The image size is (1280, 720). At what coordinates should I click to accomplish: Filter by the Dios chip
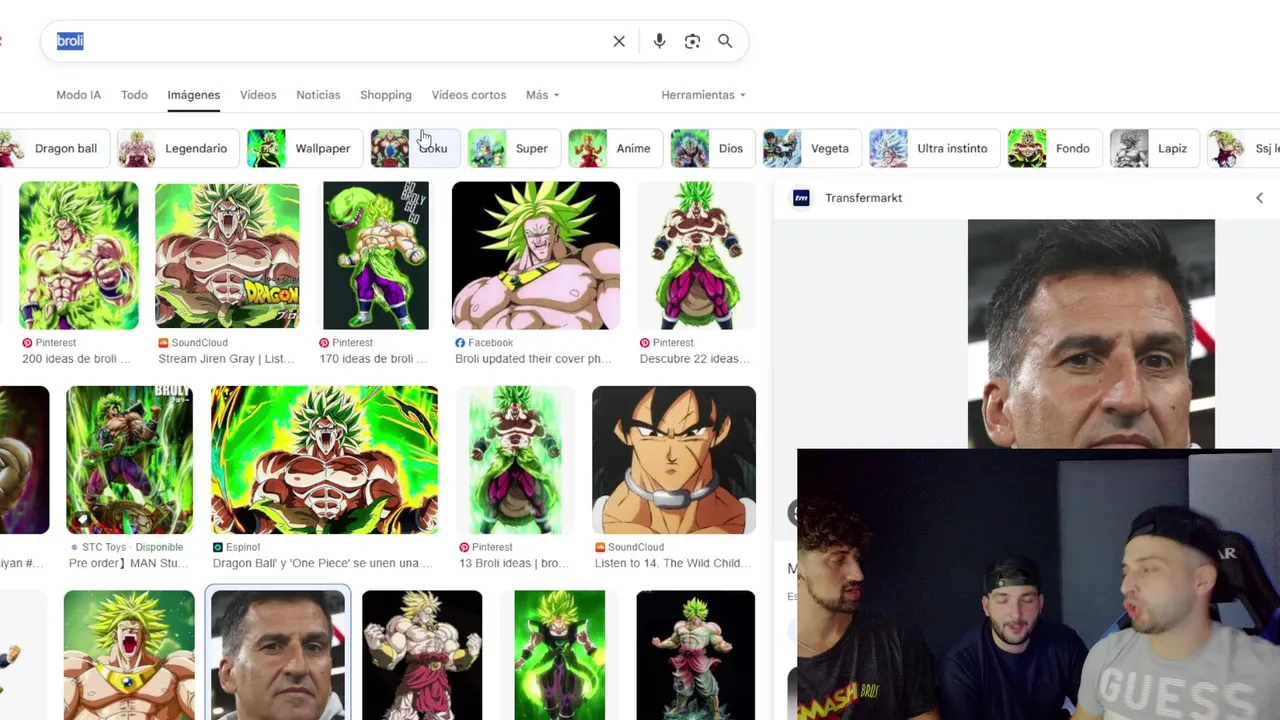712,148
